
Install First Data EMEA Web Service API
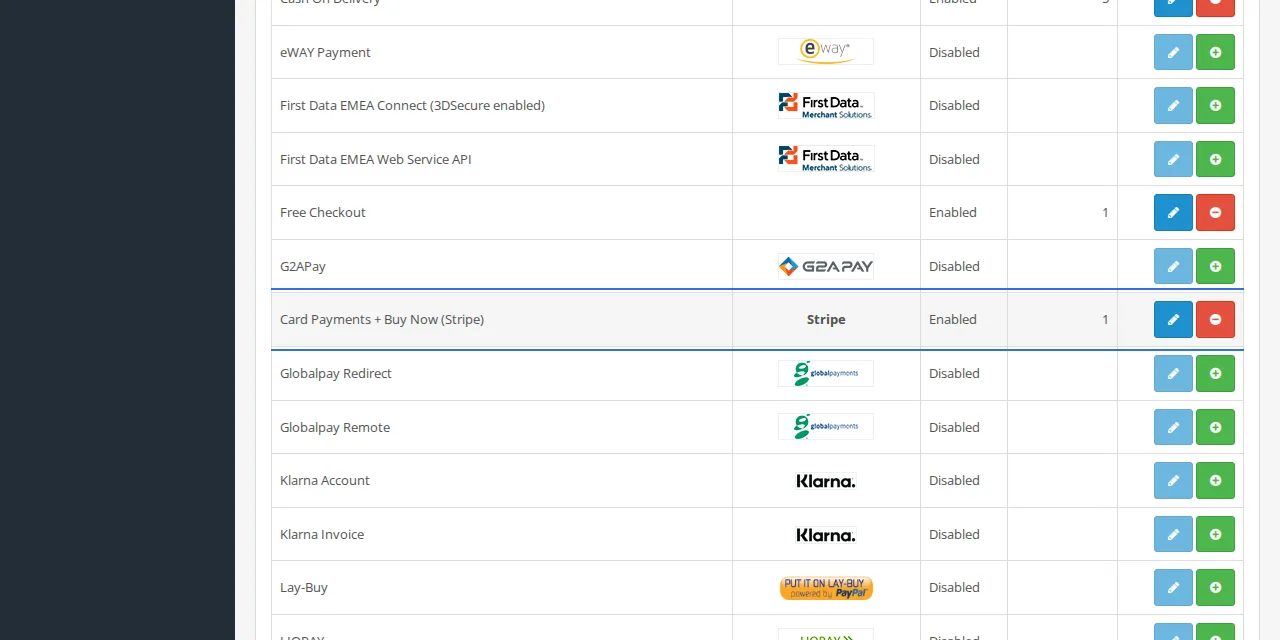click(x=1215, y=159)
